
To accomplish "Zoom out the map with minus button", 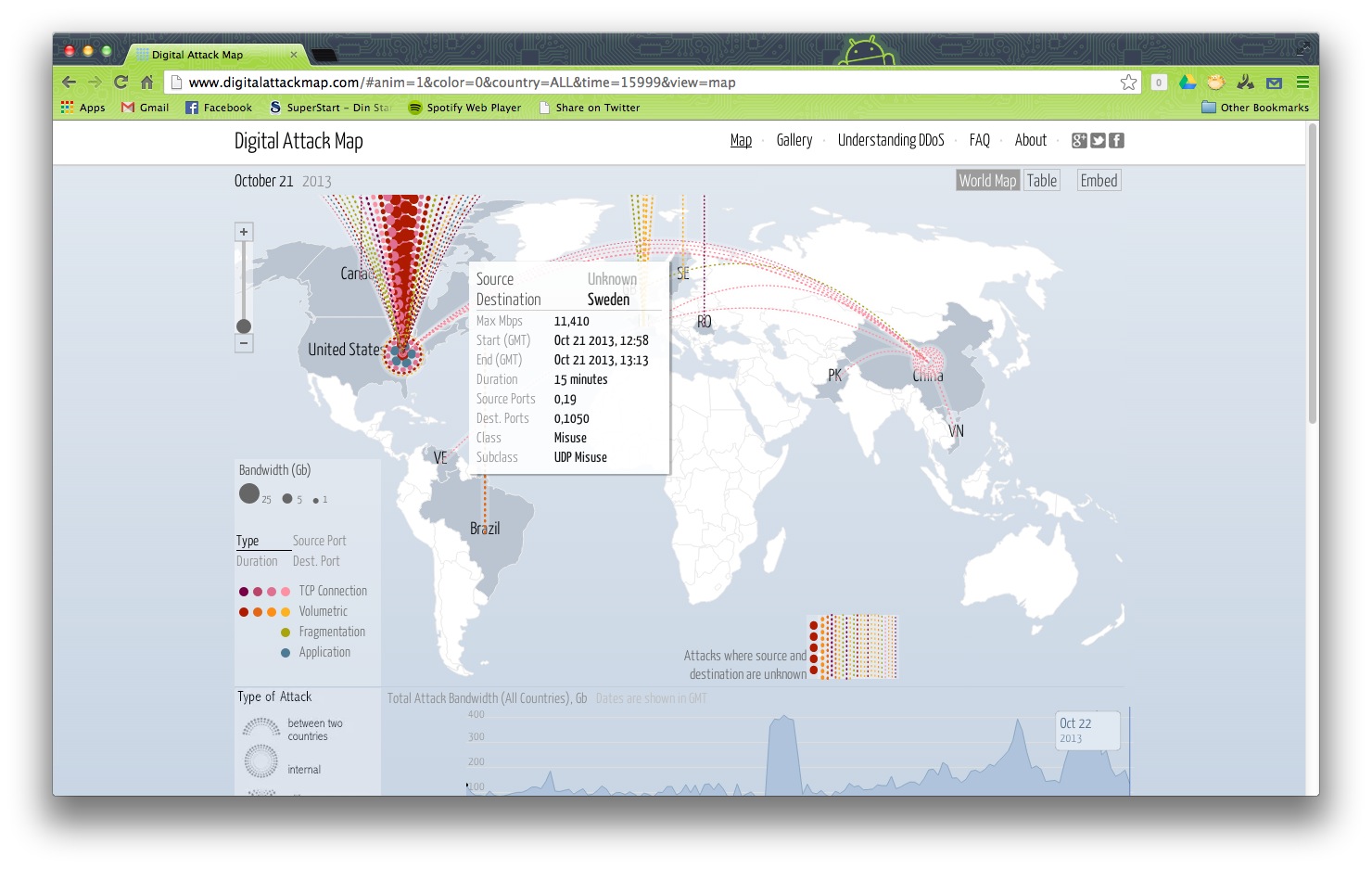I will [x=244, y=343].
